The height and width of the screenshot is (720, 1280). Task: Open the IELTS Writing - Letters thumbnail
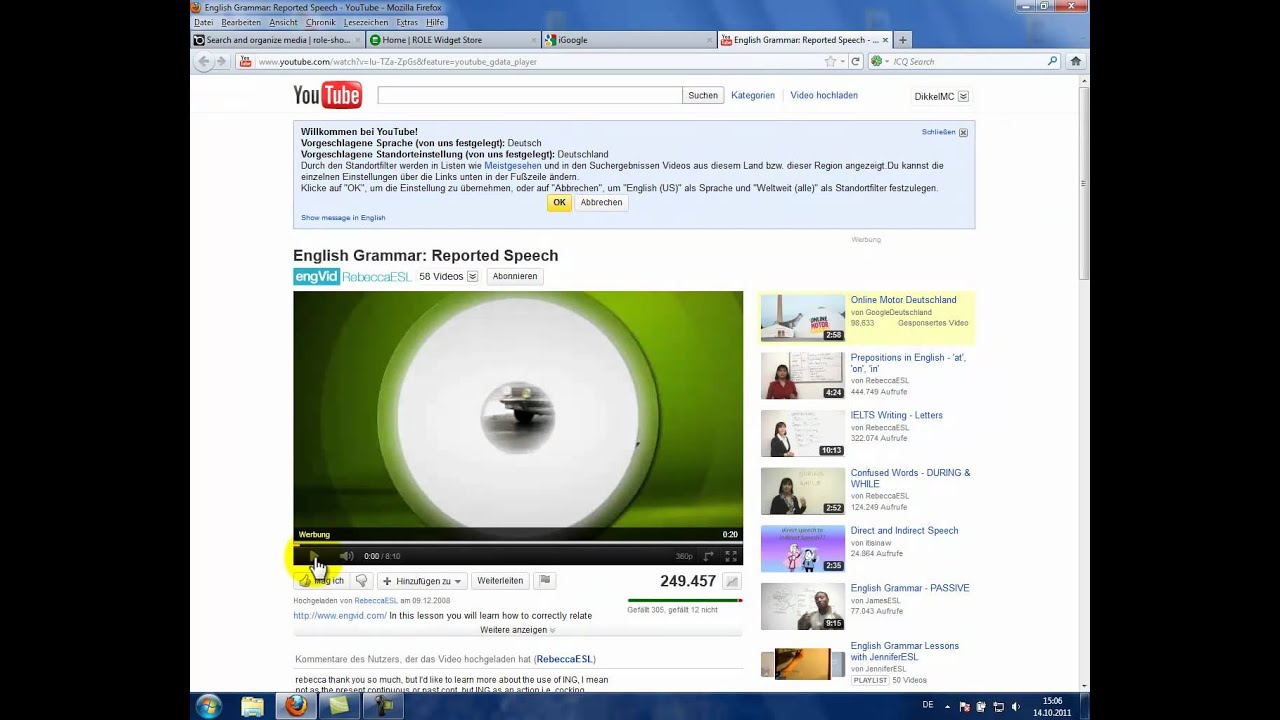pyautogui.click(x=802, y=433)
